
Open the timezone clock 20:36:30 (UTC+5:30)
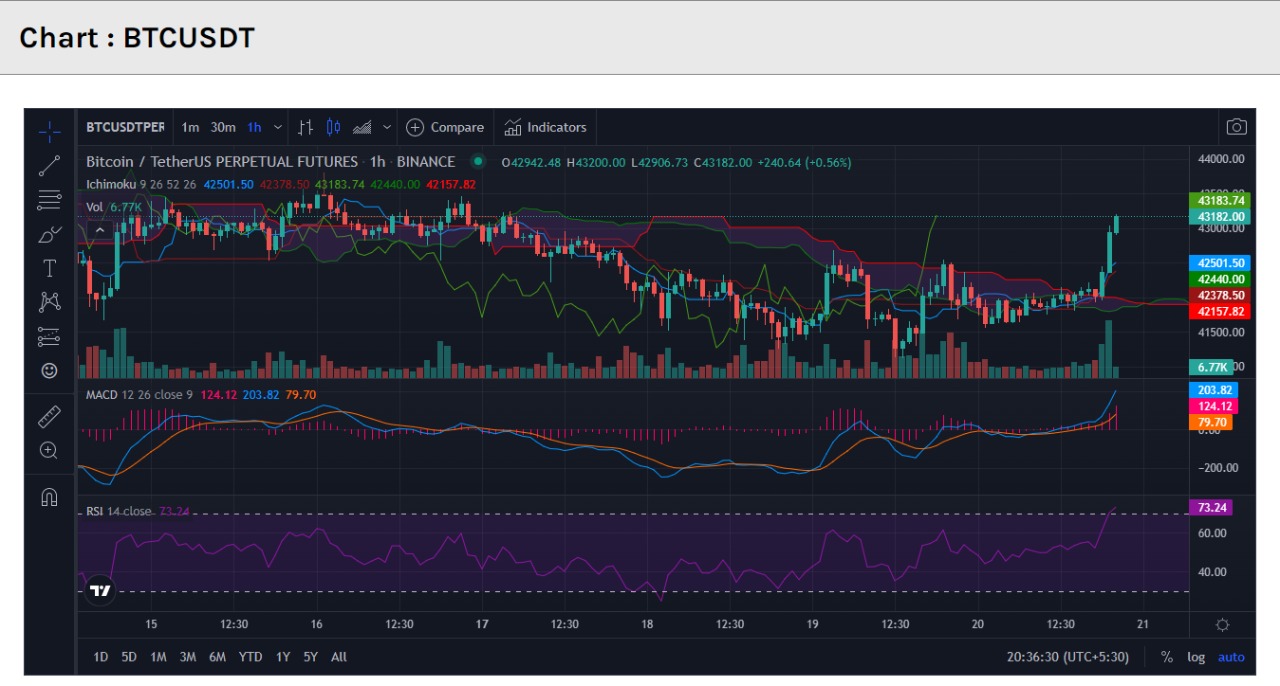coord(1068,657)
